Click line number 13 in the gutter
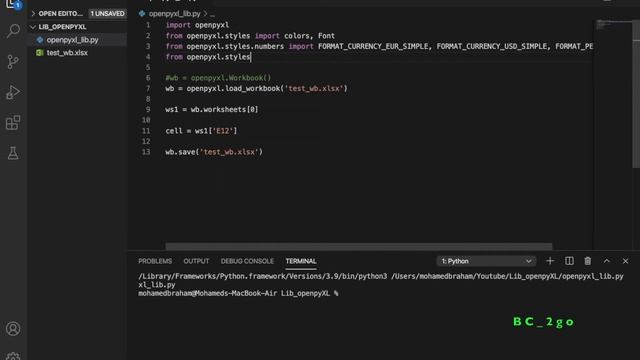Image resolution: width=640 pixels, height=360 pixels. click(x=146, y=152)
